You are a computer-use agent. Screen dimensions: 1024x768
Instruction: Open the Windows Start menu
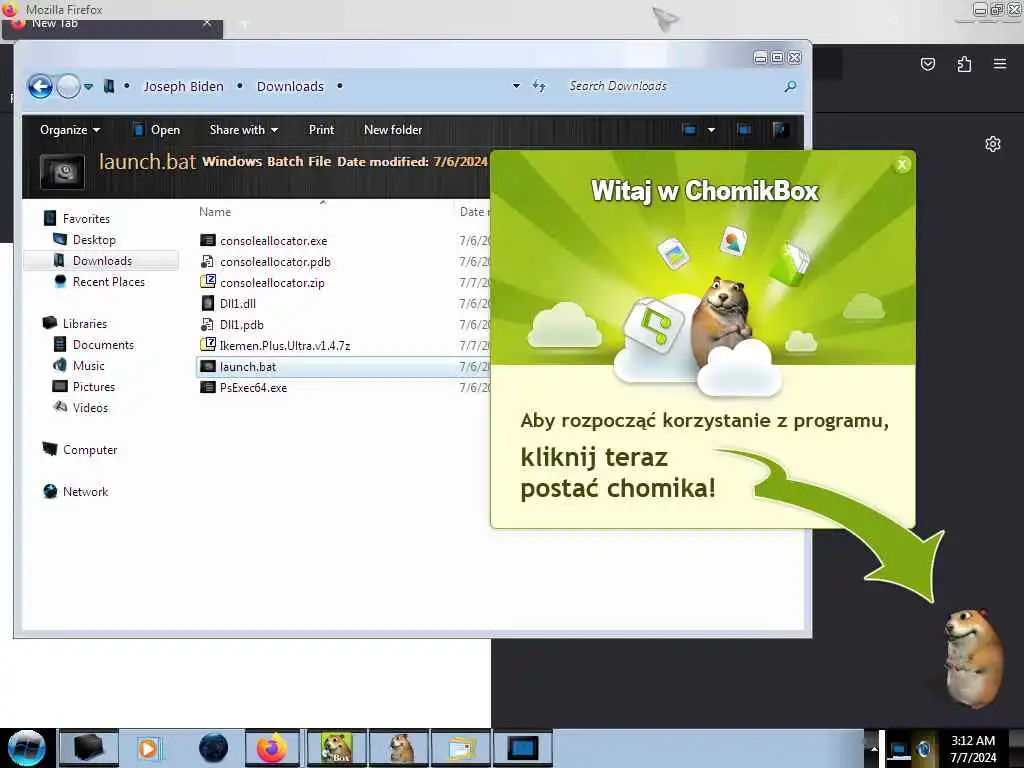27,748
